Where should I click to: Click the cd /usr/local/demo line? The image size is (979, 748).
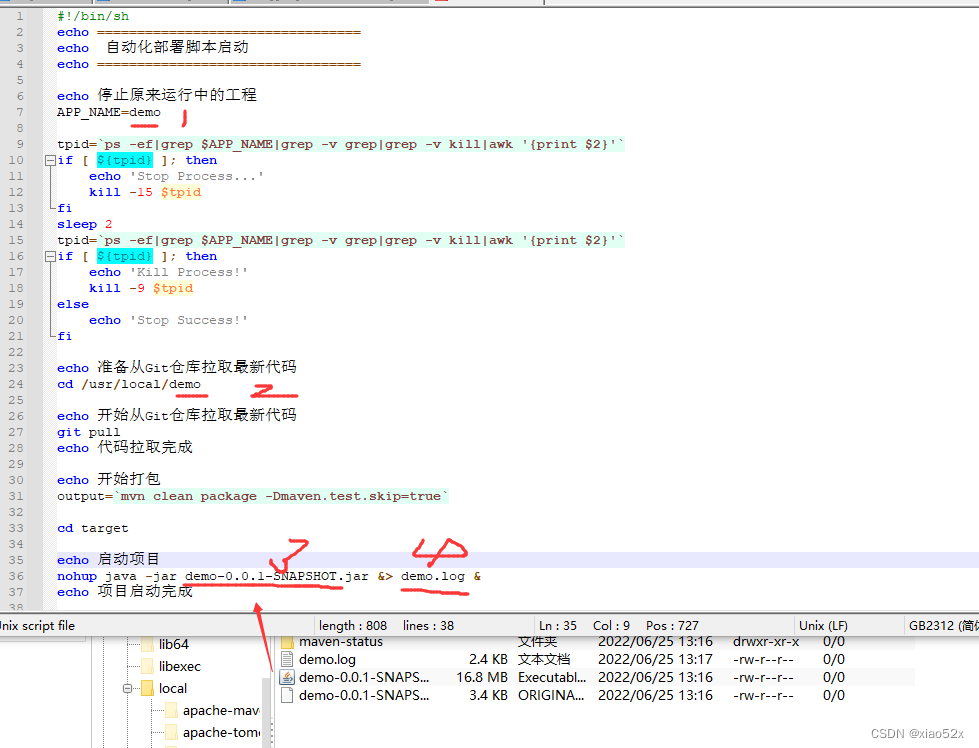click(129, 385)
